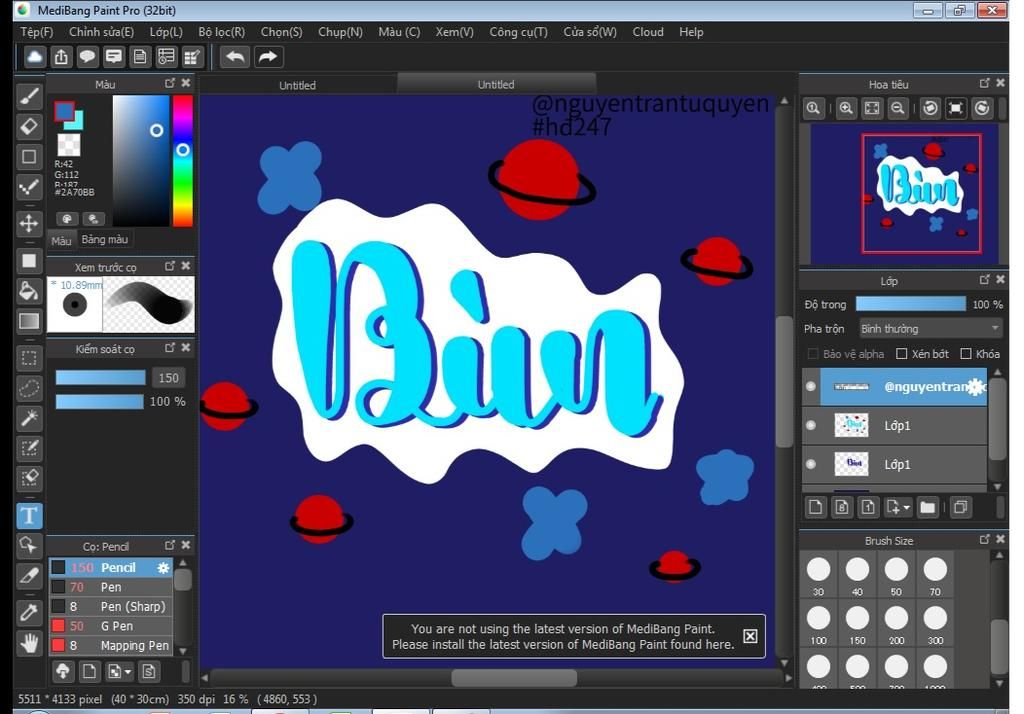Select the Lasso selection tool
The image size is (1024, 714).
pos(29,388)
